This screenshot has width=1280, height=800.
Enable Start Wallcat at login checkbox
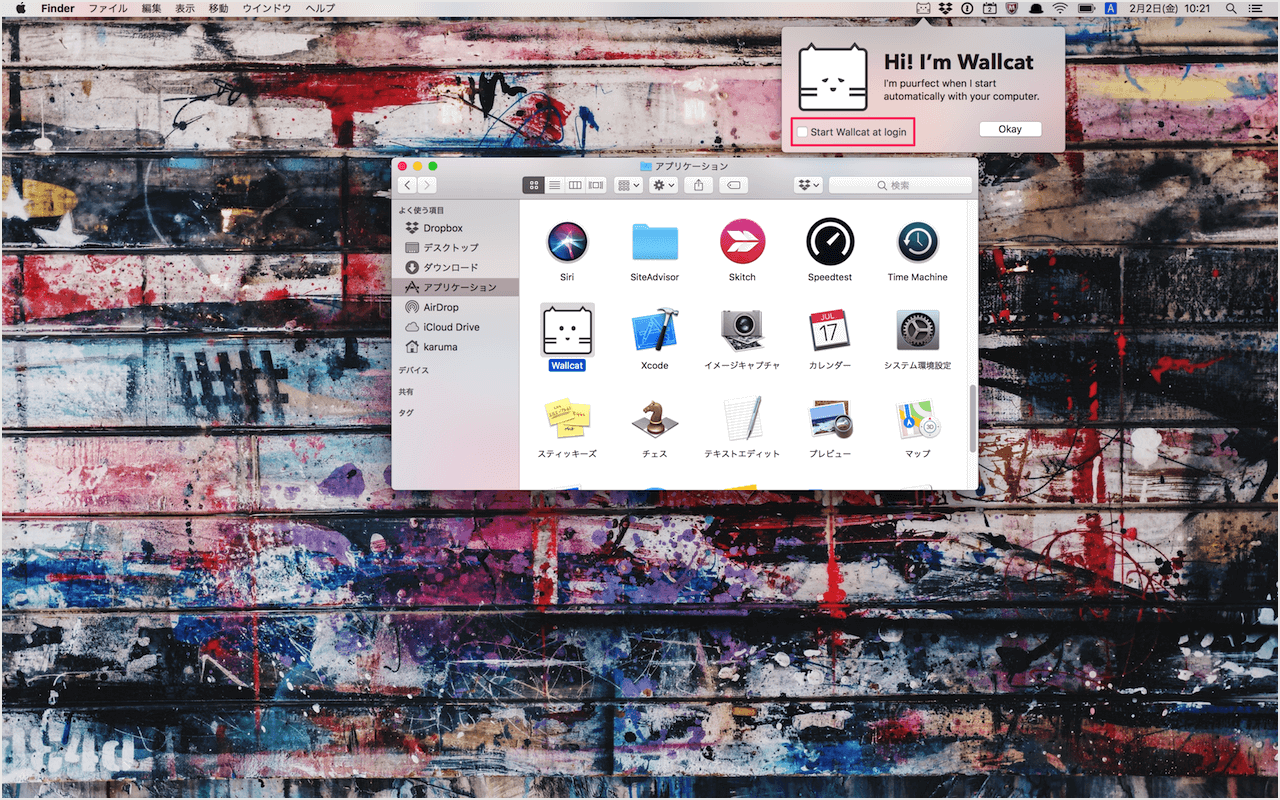pyautogui.click(x=802, y=132)
